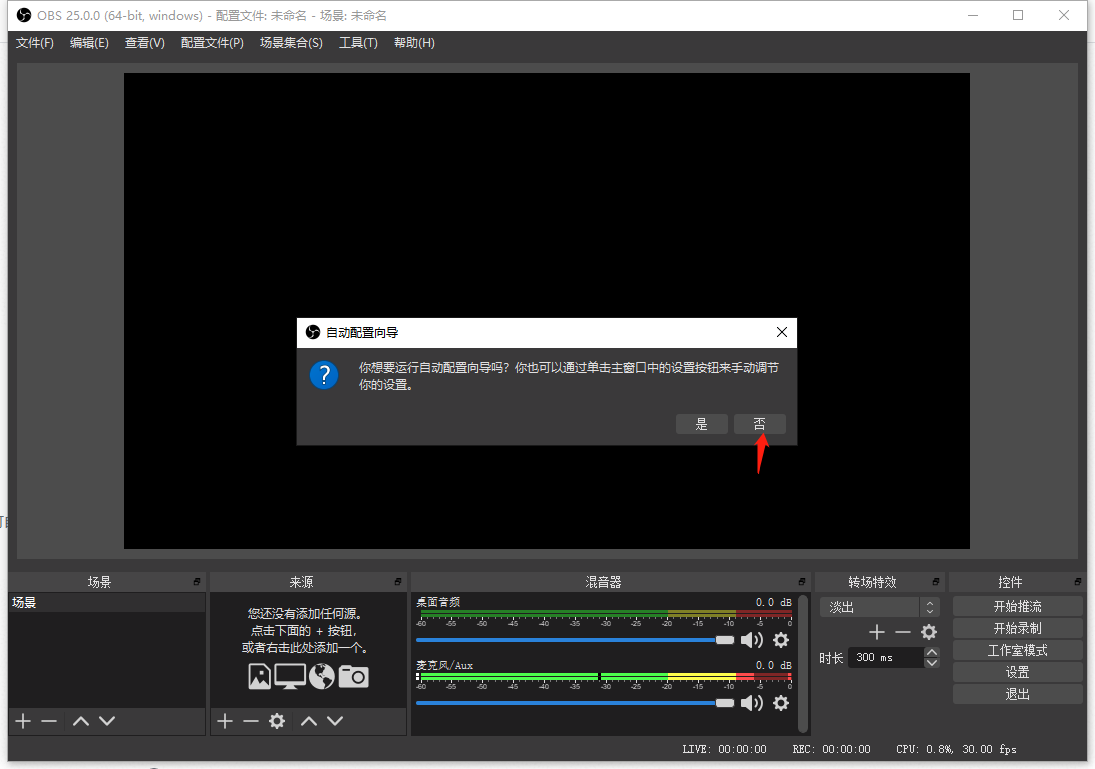Open 麦克风/Aux audio settings gear
Screen dimensions: 1095x769
click(x=781, y=703)
